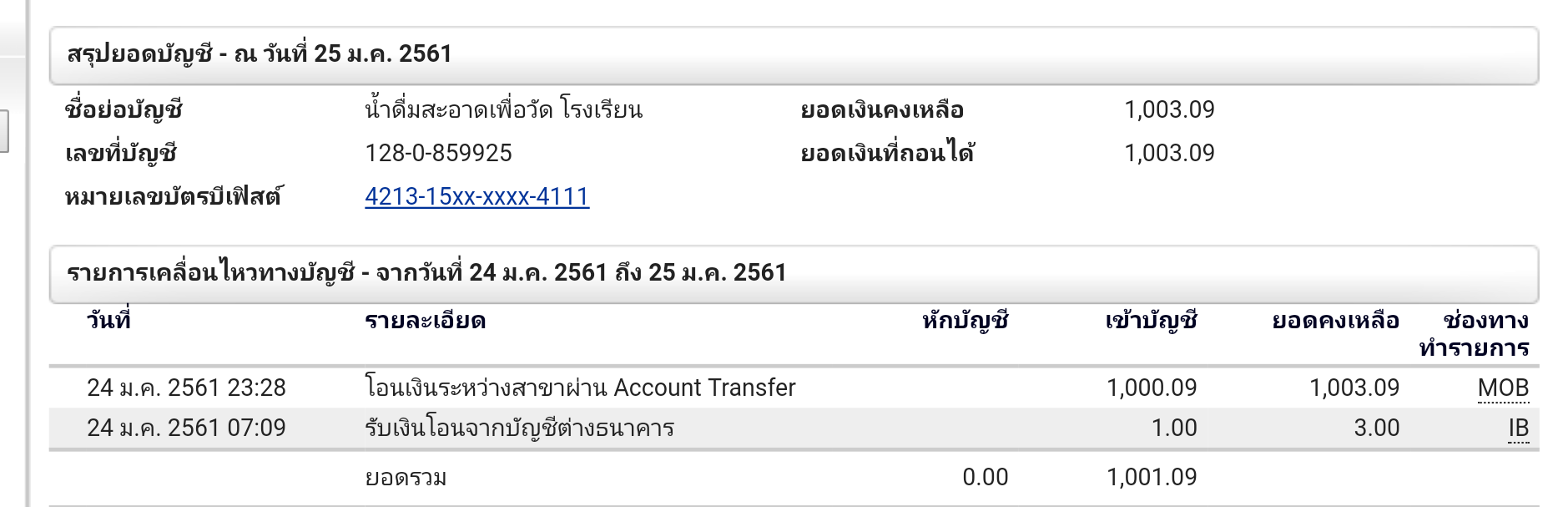1568x507 pixels.
Task: Click the ยอดเงินคงเหลือ balance value
Action: click(1169, 109)
